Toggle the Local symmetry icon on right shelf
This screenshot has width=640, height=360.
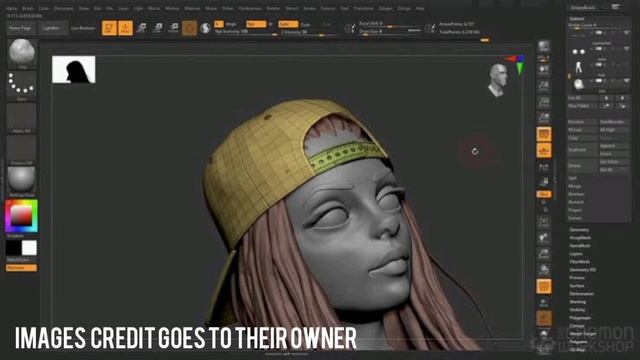(x=544, y=167)
